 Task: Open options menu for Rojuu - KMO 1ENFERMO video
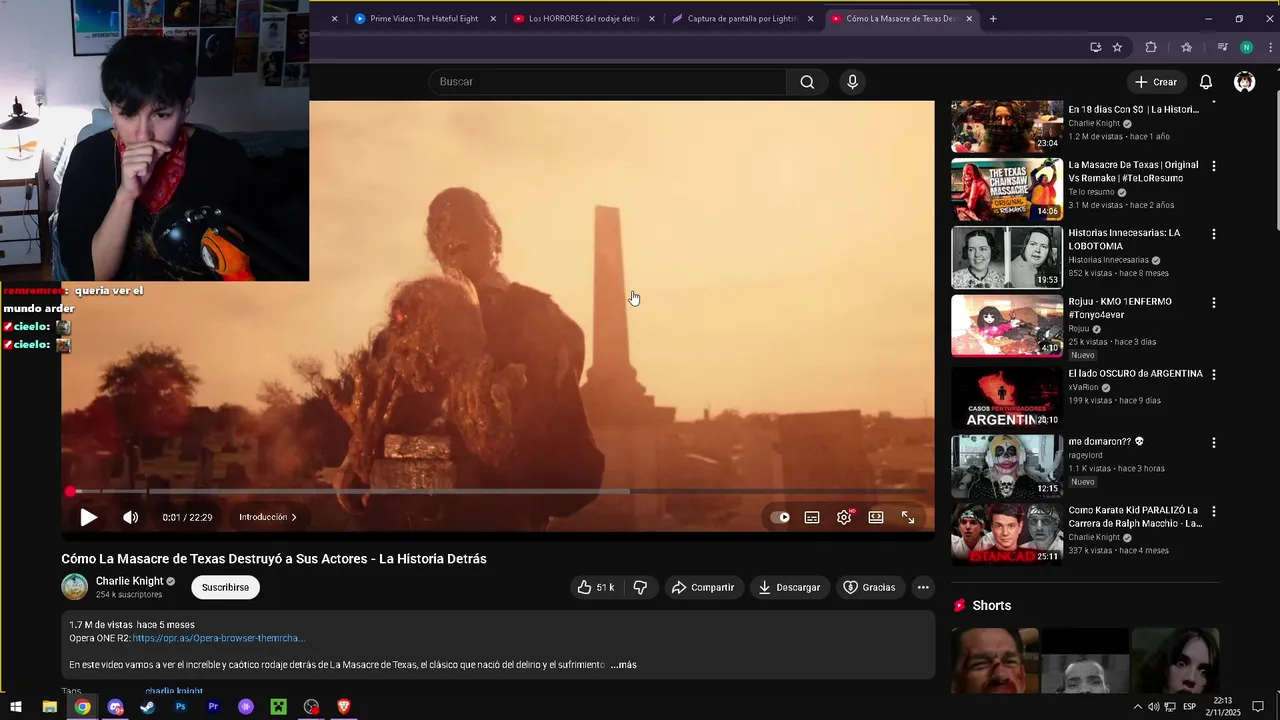click(x=1214, y=303)
